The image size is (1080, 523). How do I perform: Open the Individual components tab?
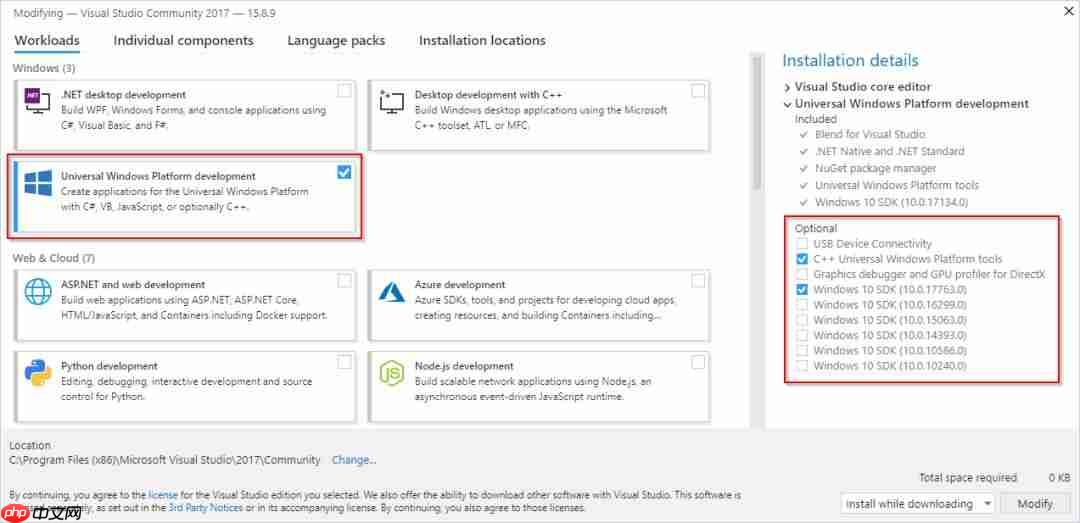click(183, 41)
